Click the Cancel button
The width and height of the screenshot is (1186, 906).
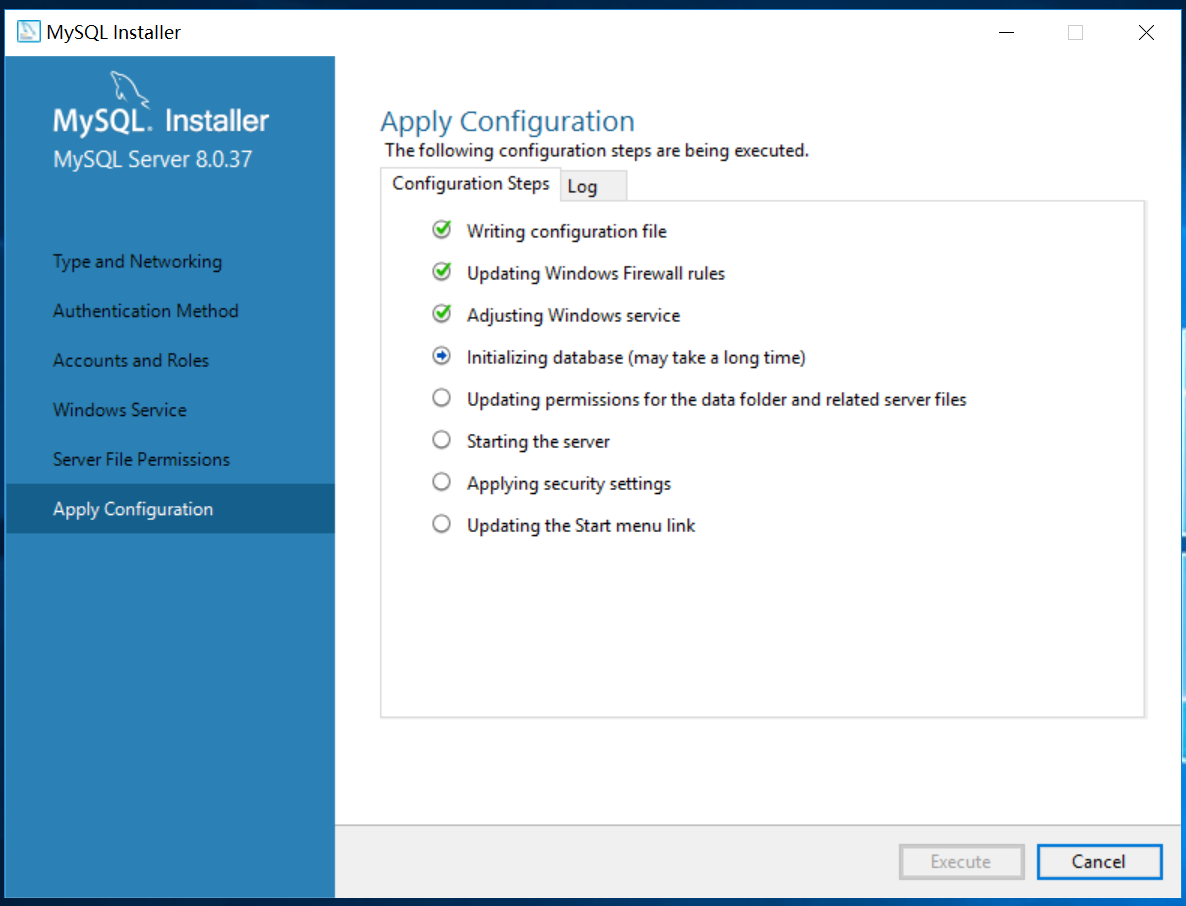click(x=1099, y=861)
